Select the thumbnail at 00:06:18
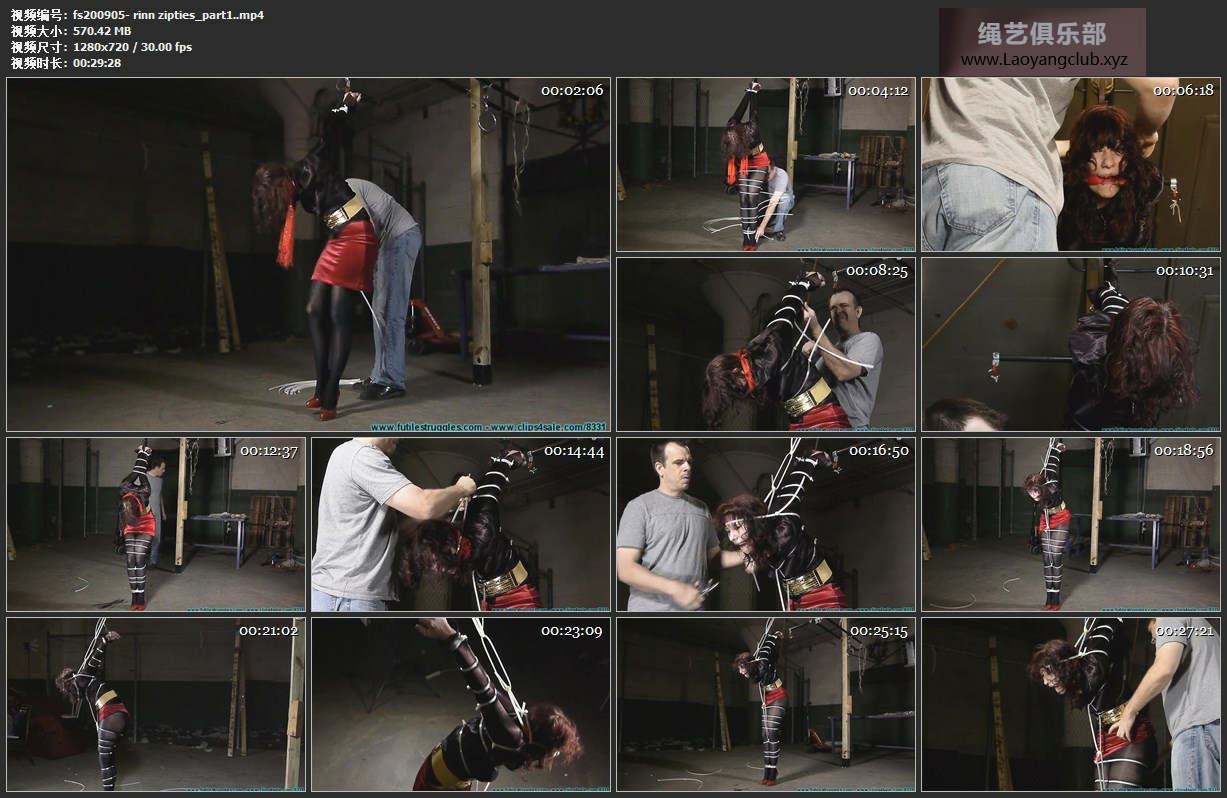 coord(1070,164)
